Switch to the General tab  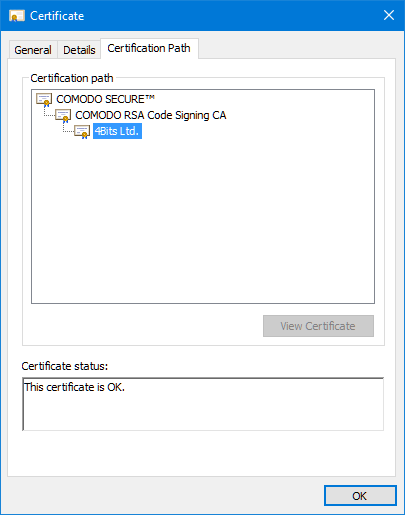coord(33,50)
